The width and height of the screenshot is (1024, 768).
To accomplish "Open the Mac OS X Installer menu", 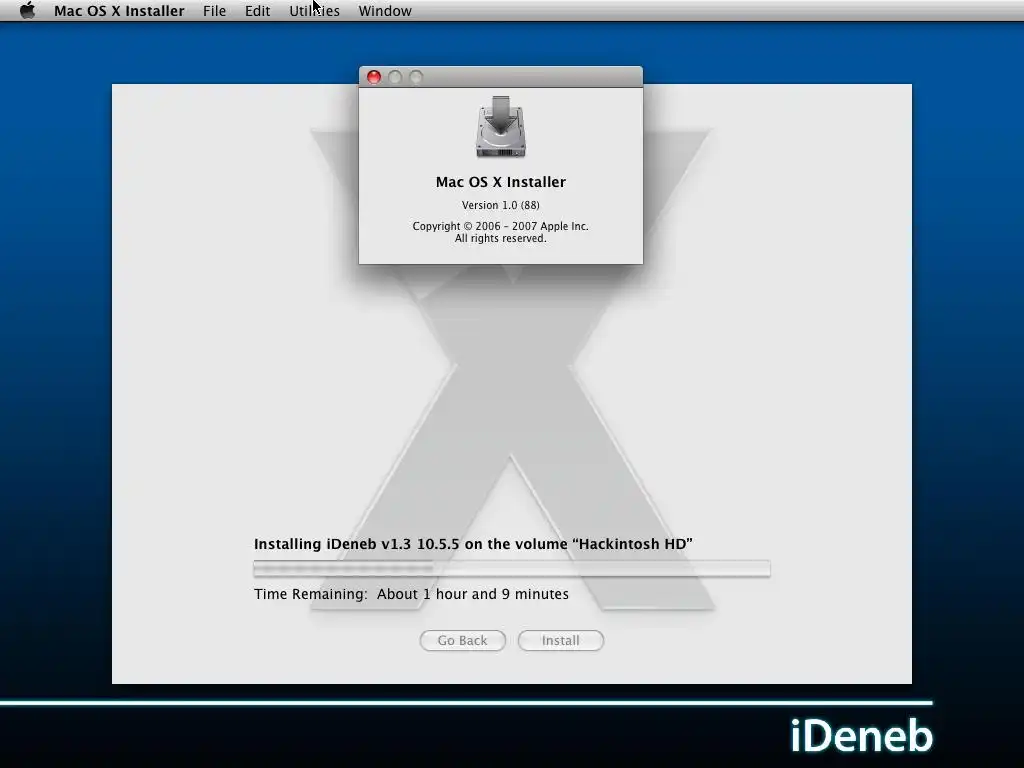I will coord(119,11).
